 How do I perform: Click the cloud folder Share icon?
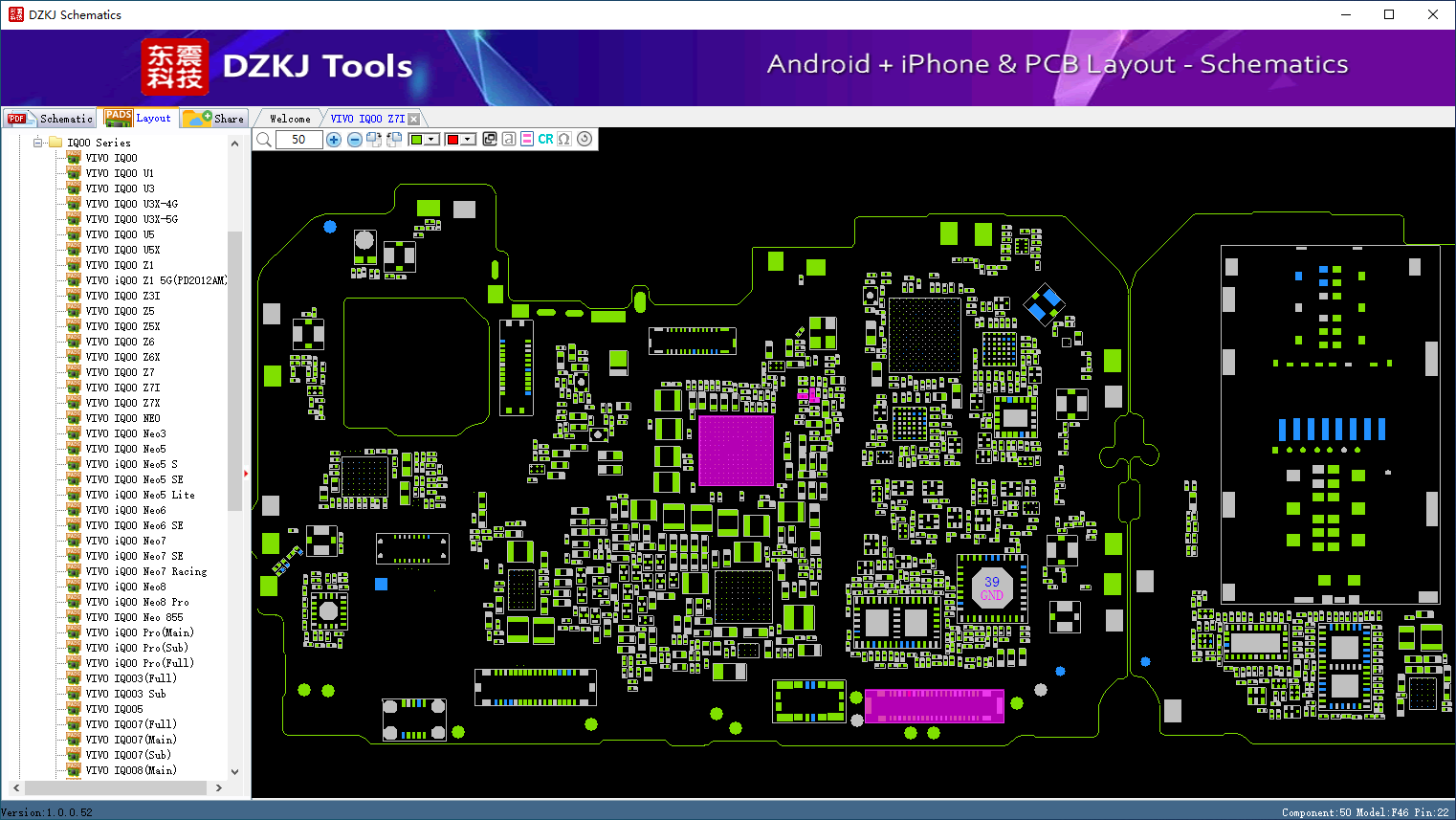(197, 118)
